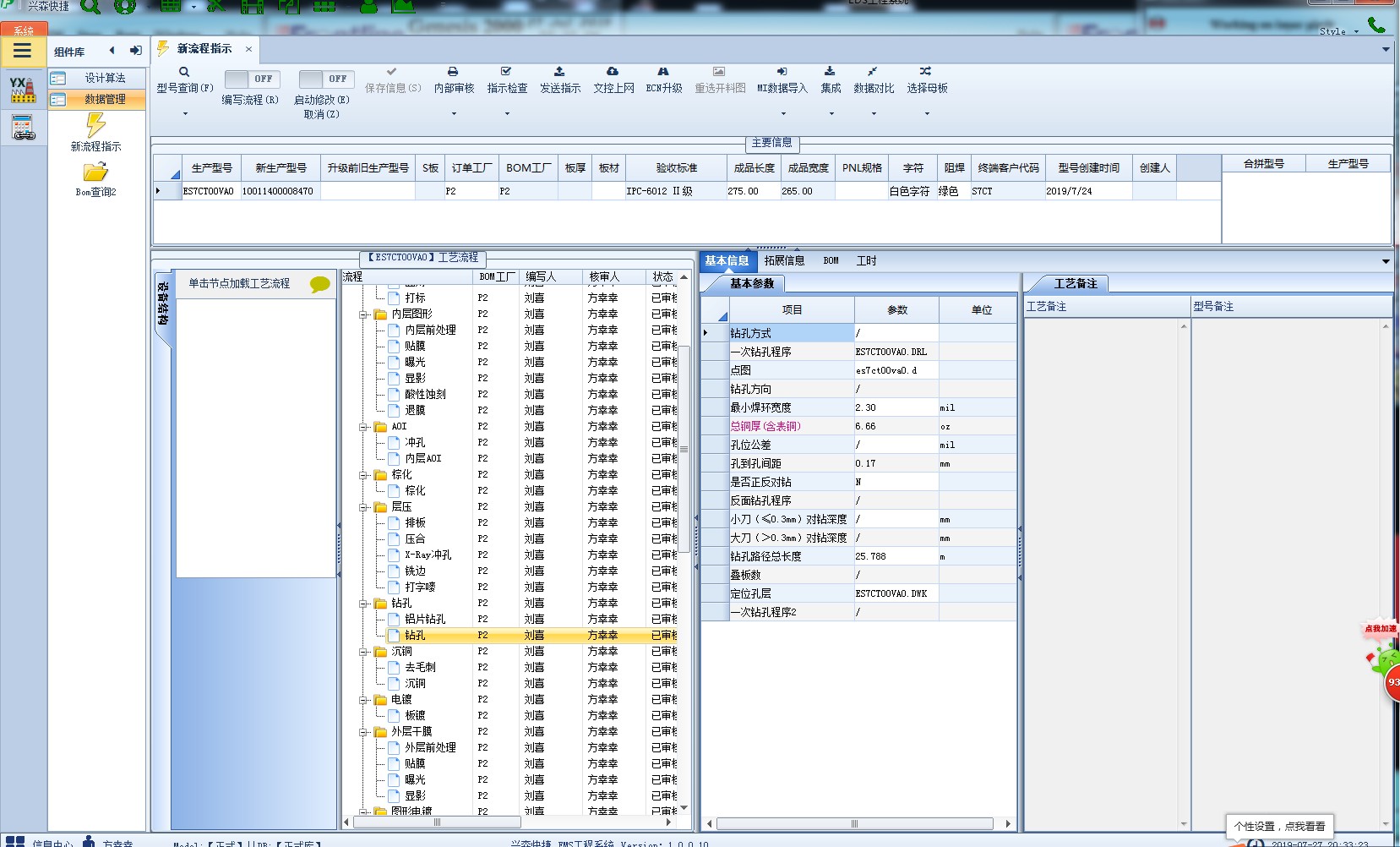Click the 选择母板 shuffle icon
The width and height of the screenshot is (1400, 847).
pos(926,72)
